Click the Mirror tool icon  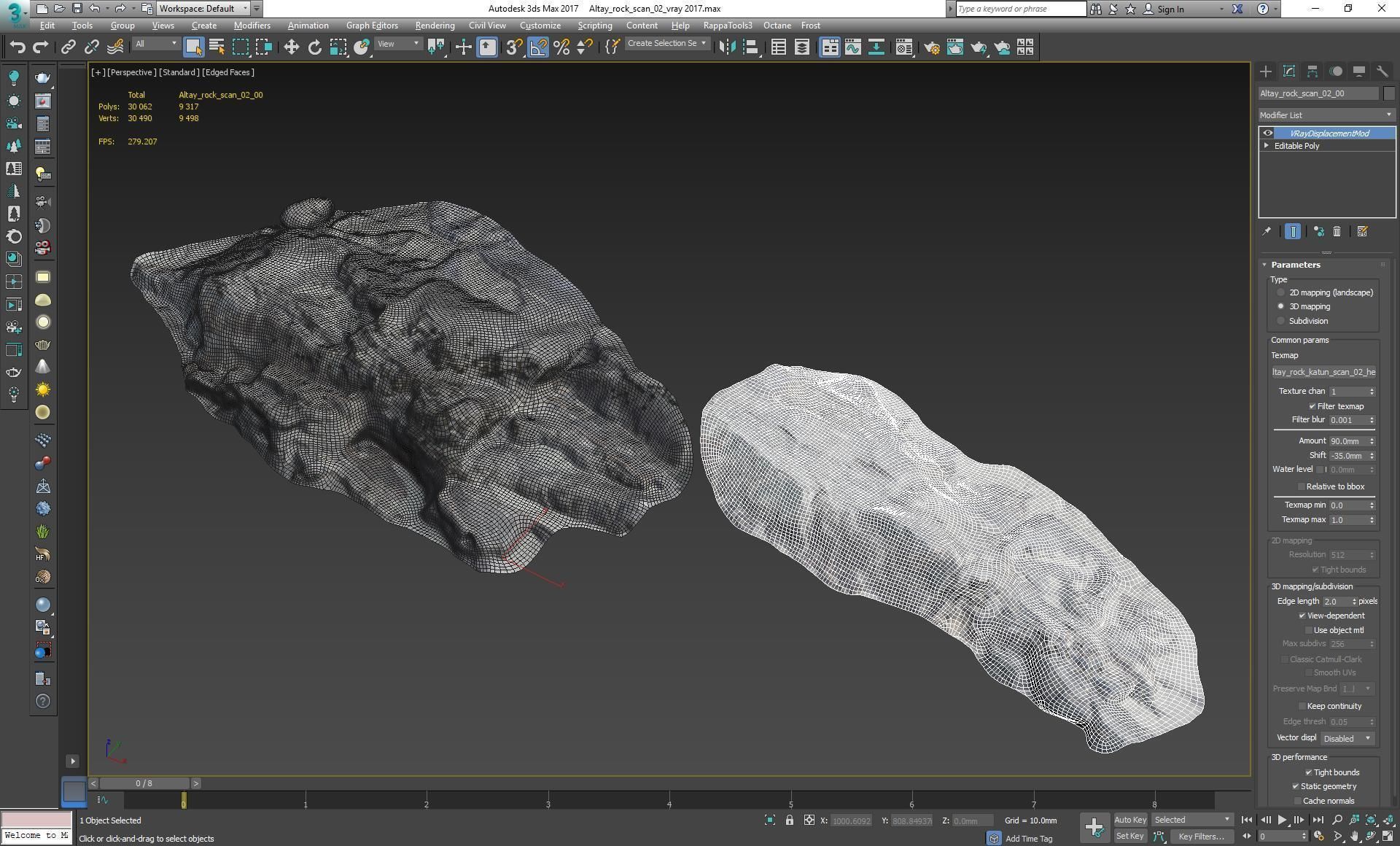pos(726,47)
